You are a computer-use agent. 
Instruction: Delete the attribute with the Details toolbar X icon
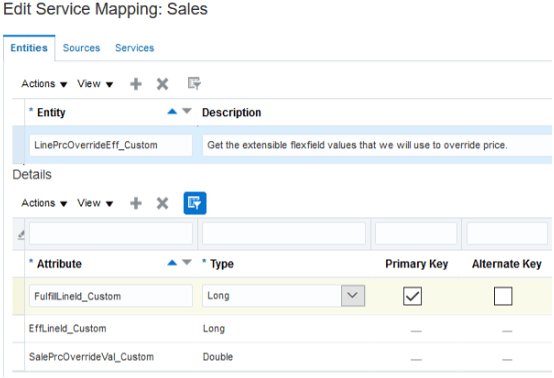162,203
